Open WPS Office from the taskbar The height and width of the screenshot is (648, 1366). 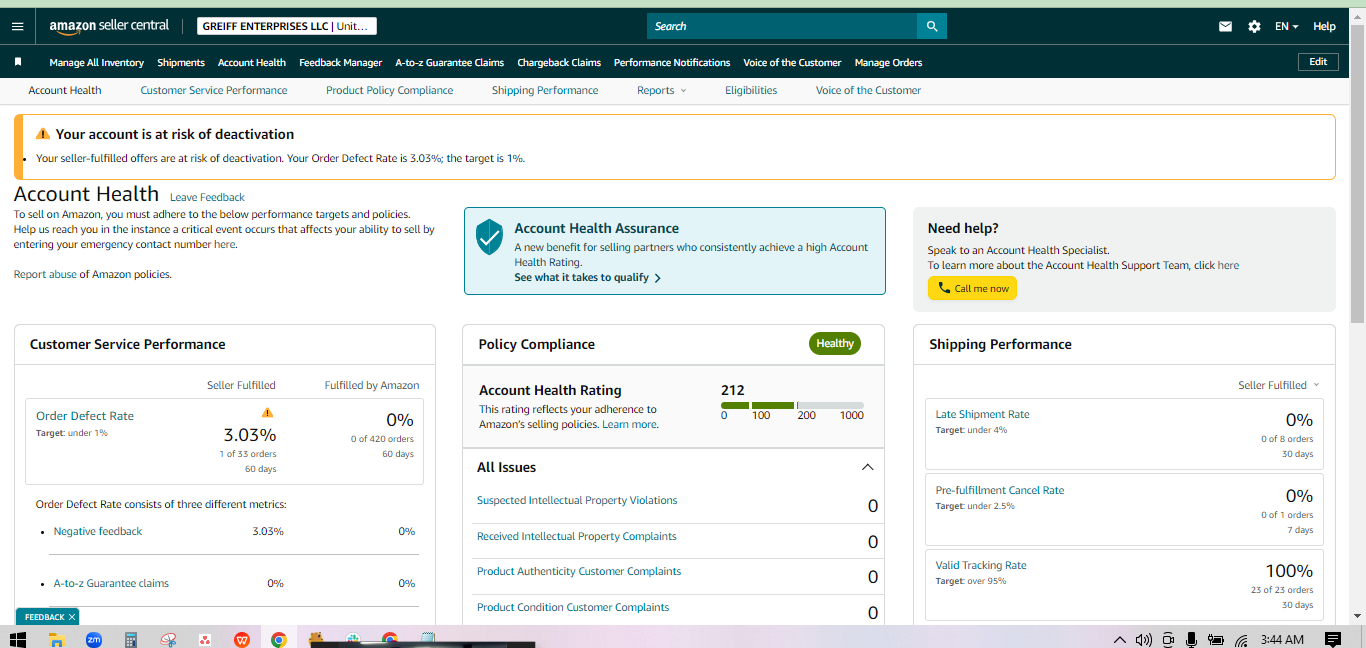click(x=241, y=639)
